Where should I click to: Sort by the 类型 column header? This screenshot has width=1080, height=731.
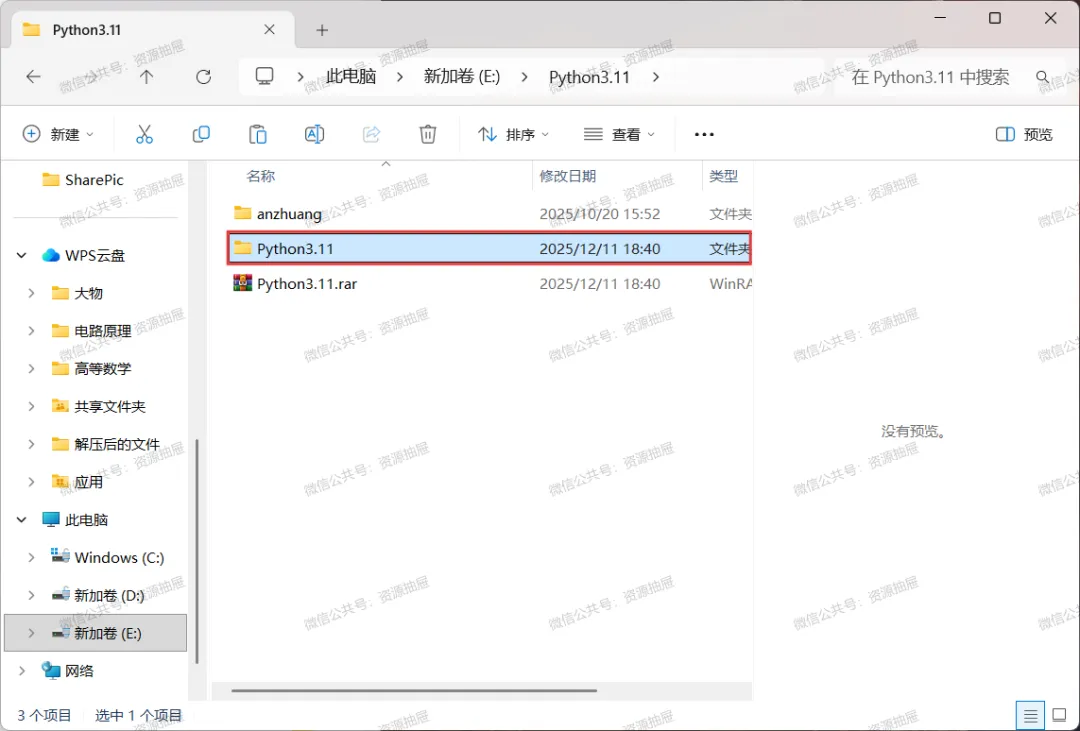pos(723,176)
